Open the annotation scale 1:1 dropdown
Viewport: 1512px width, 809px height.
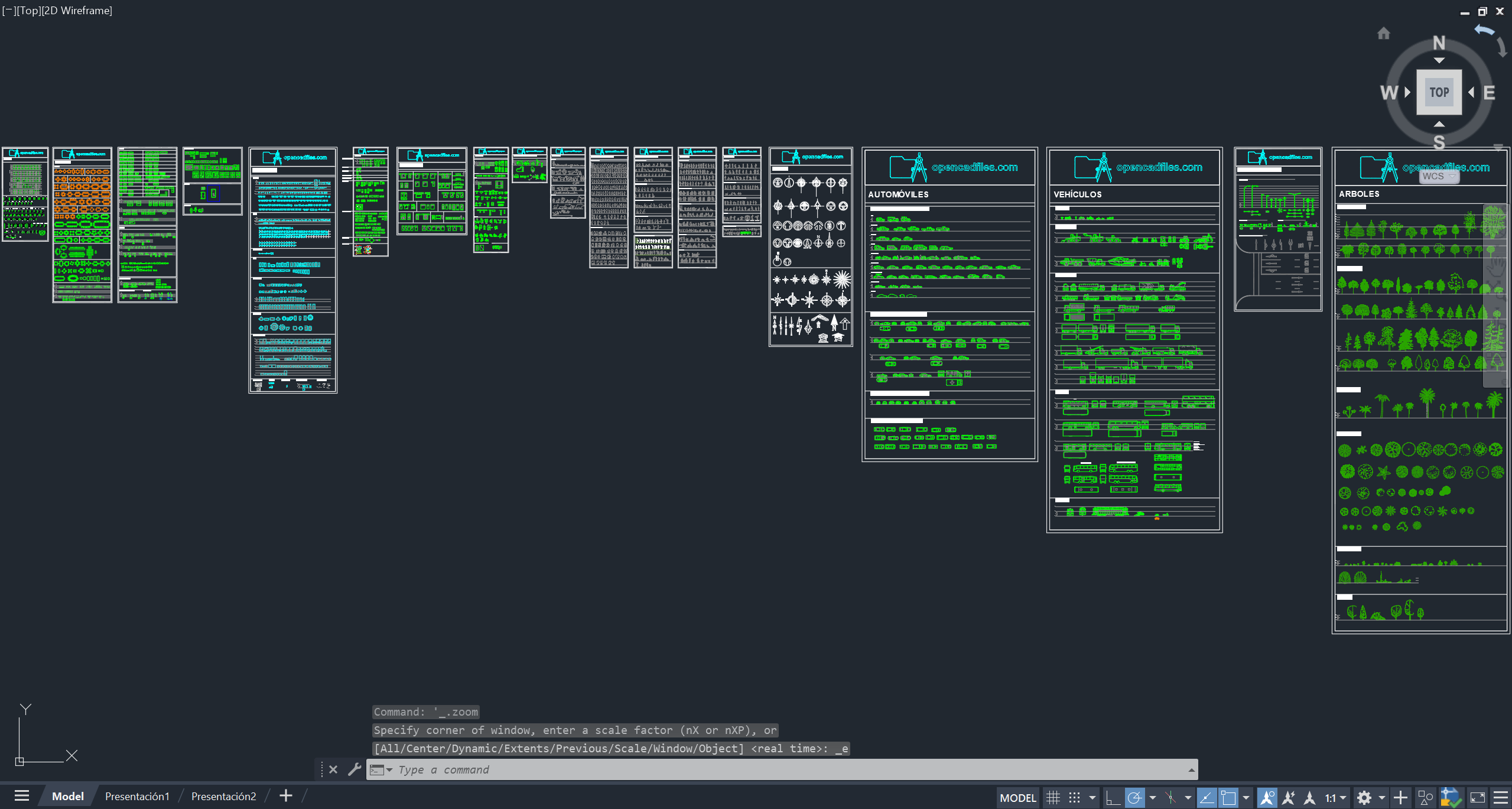coord(1335,798)
